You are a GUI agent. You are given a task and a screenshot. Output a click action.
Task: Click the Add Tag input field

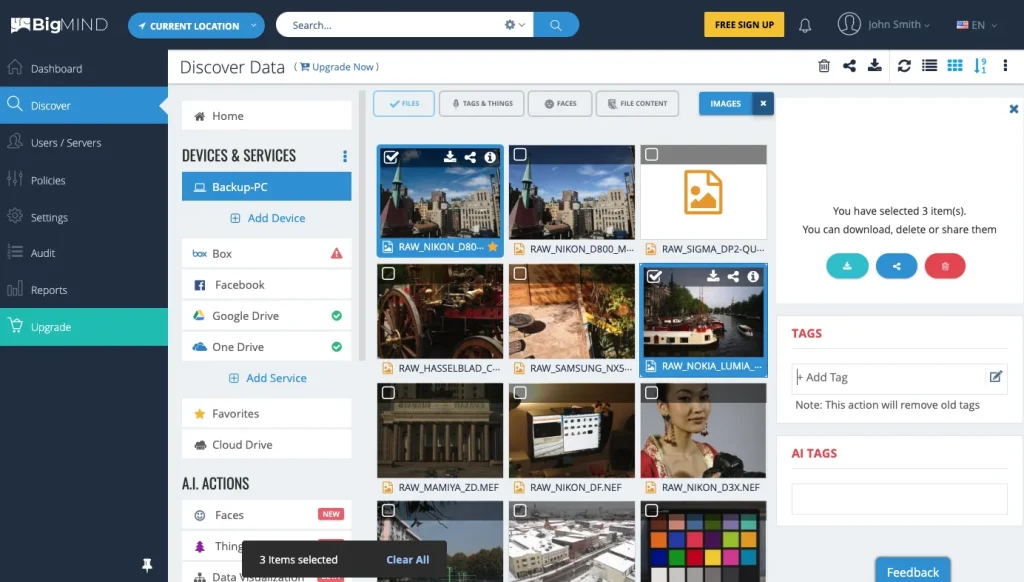[x=890, y=377]
